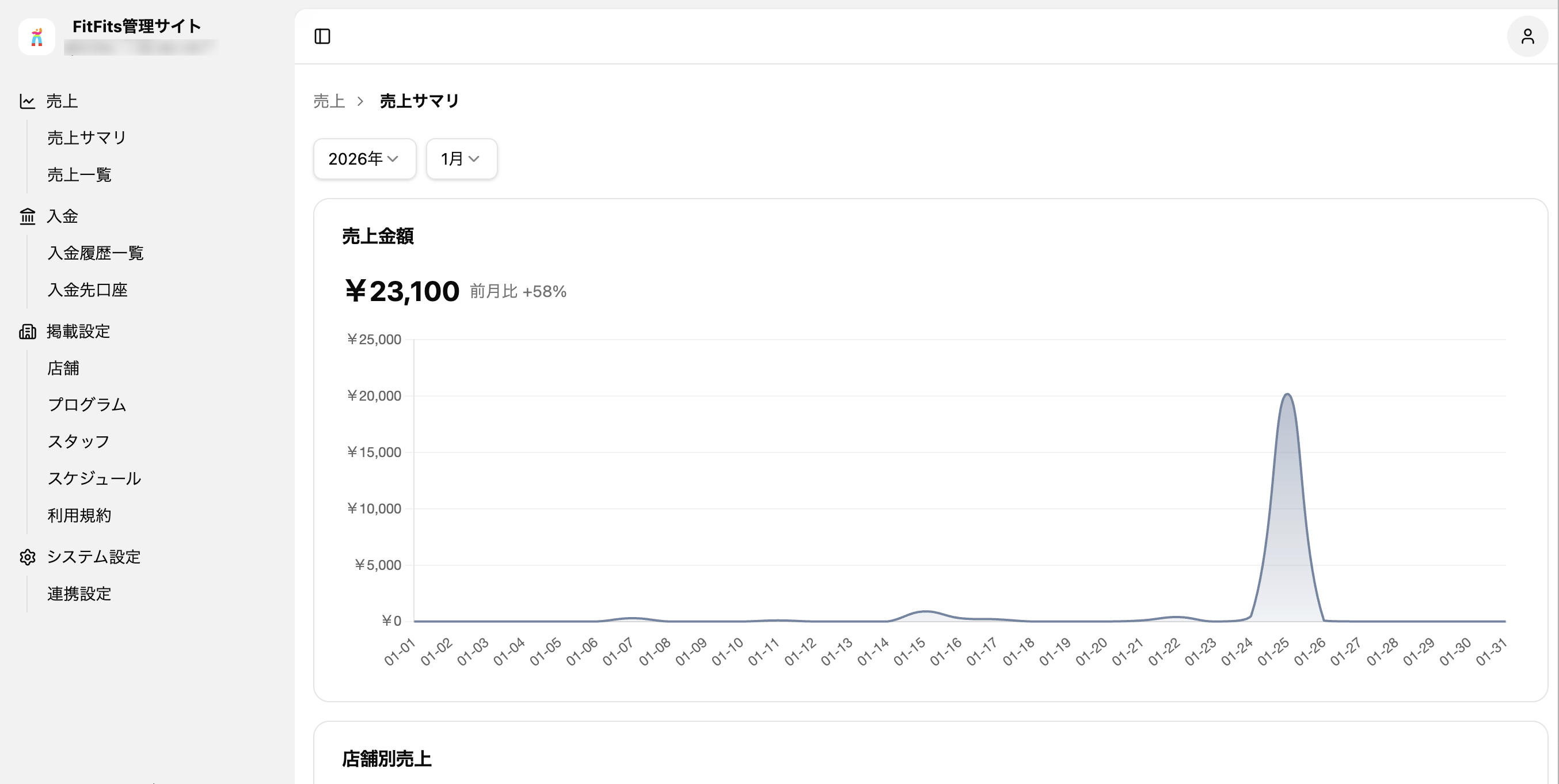Expand the chevron on the year selector

tap(393, 159)
